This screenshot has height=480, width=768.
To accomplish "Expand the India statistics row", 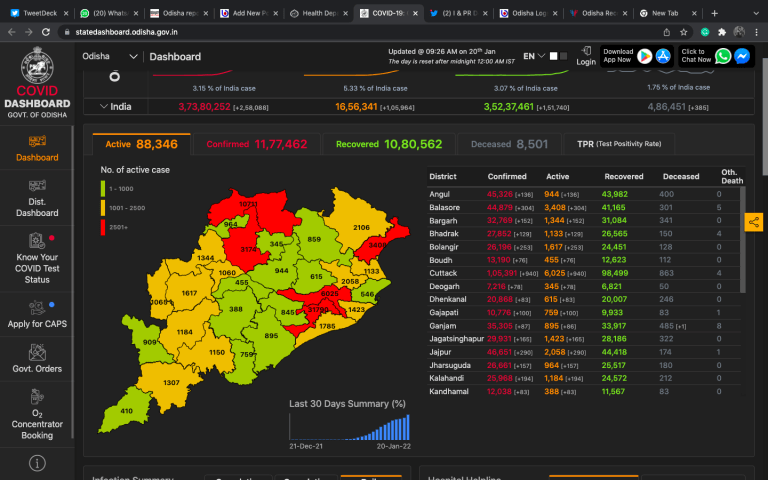I will [x=104, y=106].
